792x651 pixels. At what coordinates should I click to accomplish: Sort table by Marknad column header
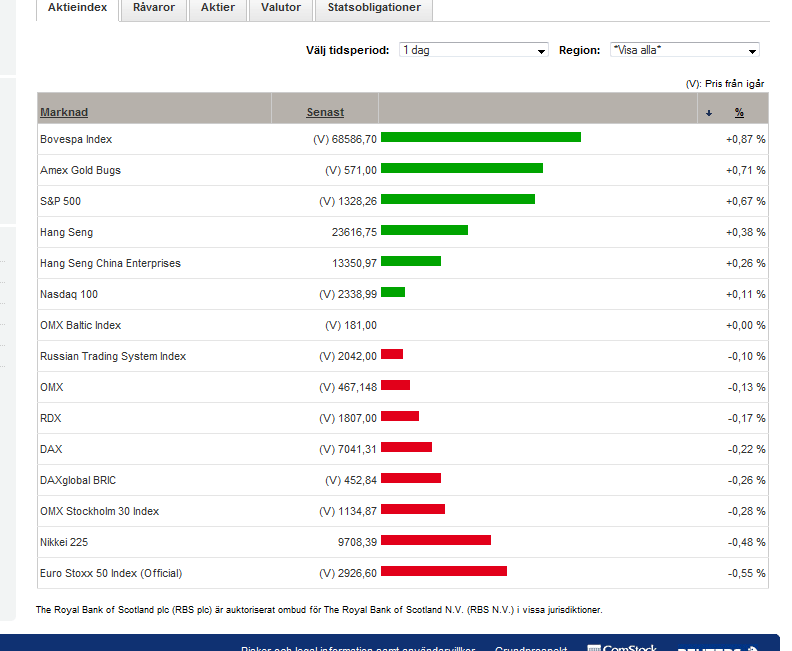click(x=64, y=112)
